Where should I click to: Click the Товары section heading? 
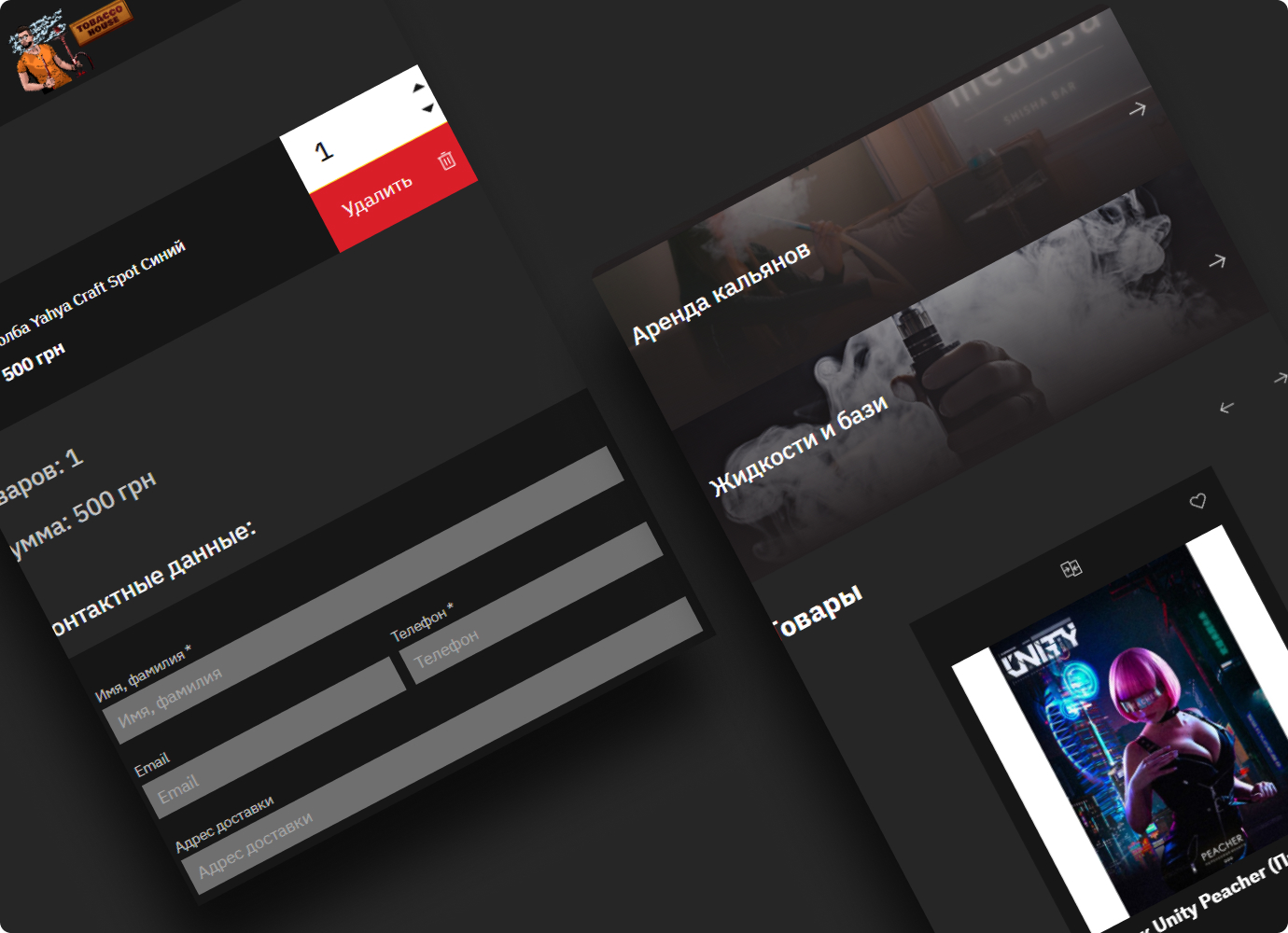[818, 613]
